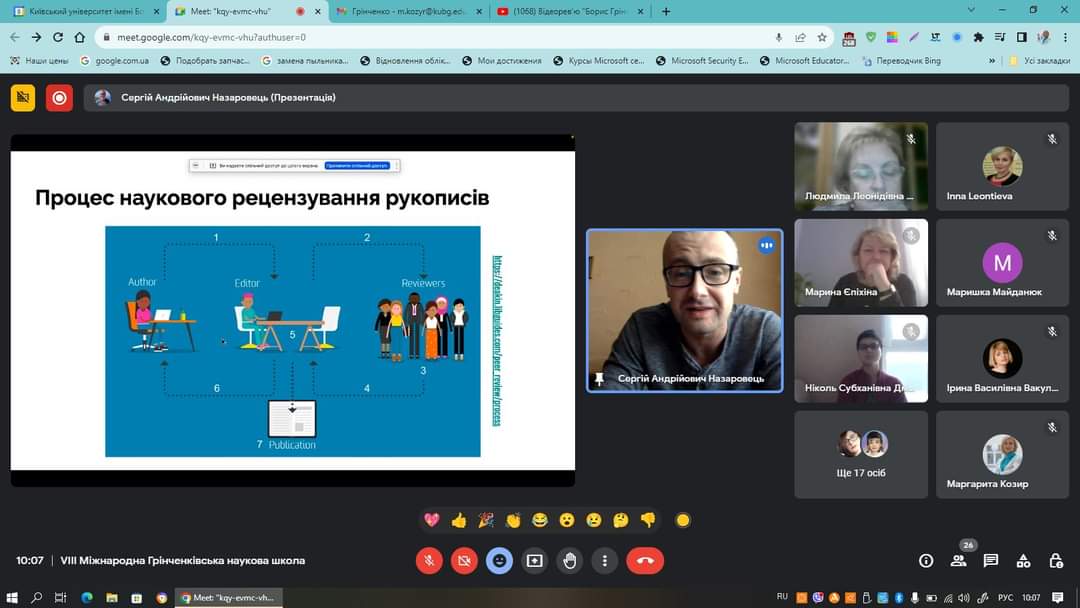Open the meeting details info icon
1080x608 pixels.
click(926, 561)
